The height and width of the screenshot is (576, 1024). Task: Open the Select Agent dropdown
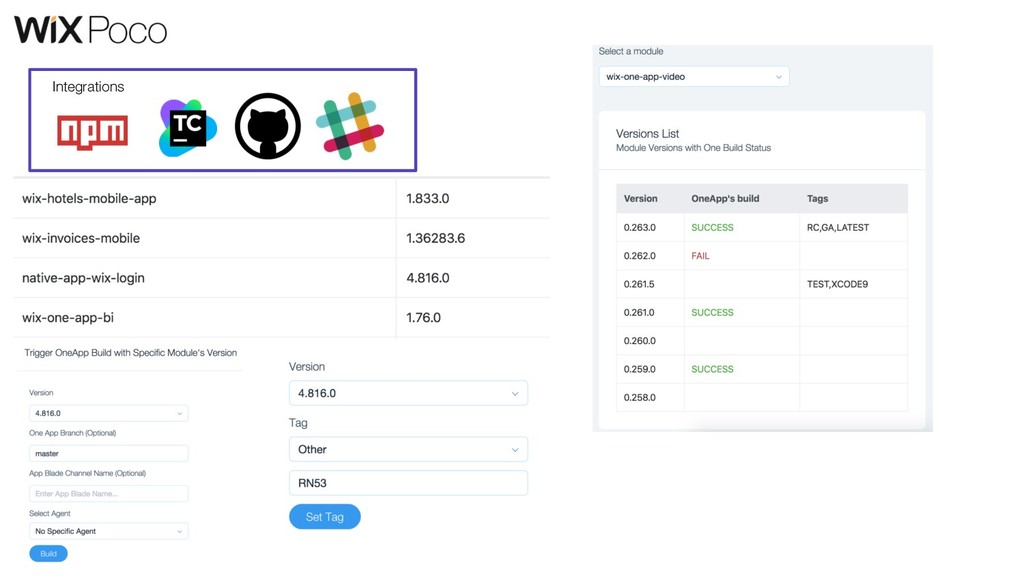[x=108, y=531]
